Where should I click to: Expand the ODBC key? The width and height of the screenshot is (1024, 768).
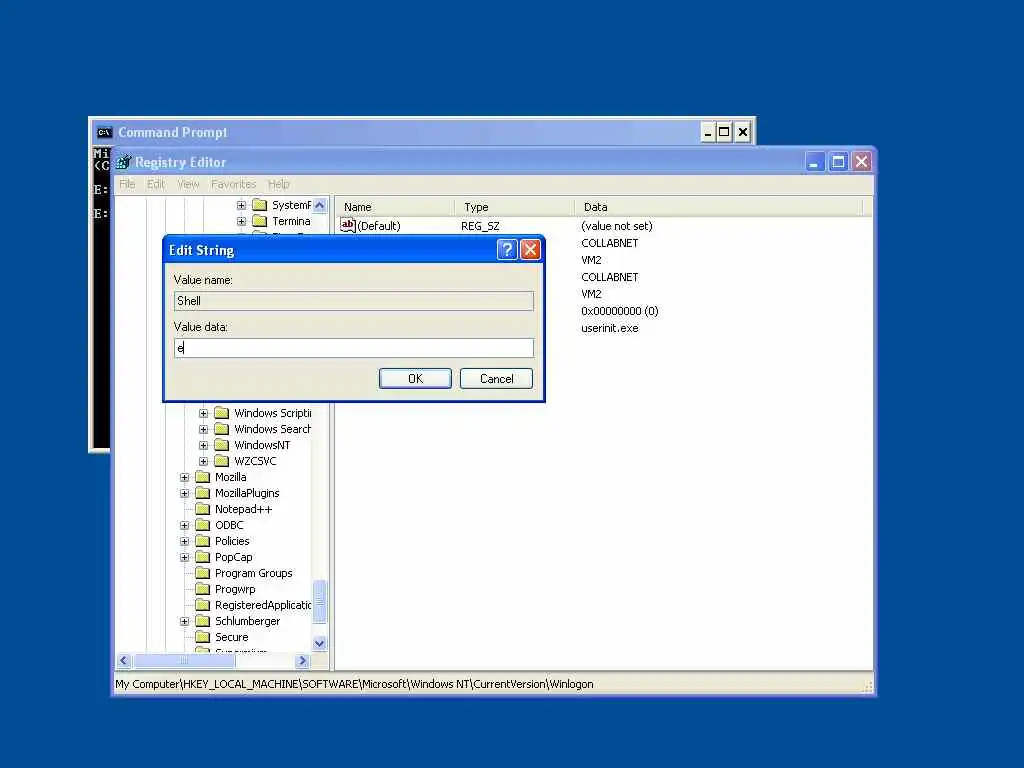tap(184, 525)
